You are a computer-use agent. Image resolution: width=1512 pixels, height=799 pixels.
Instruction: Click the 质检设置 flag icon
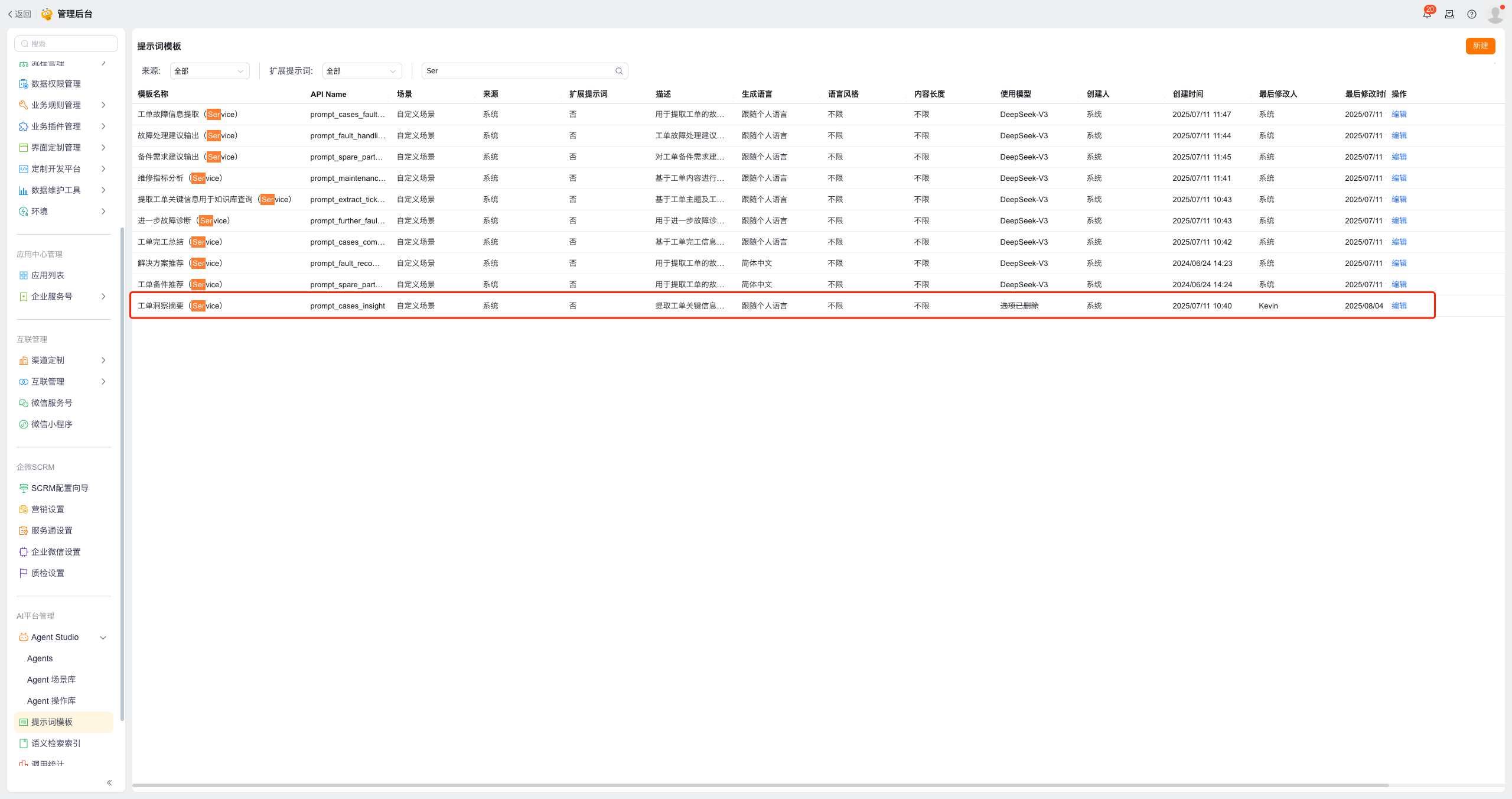(23, 573)
